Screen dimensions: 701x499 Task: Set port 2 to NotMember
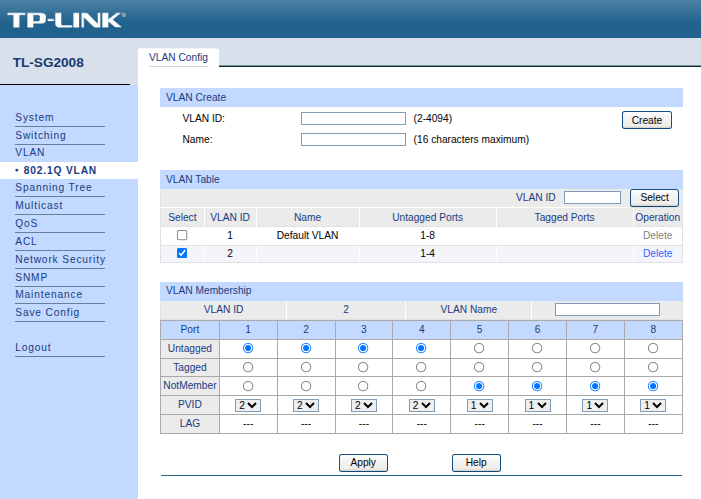click(x=306, y=386)
